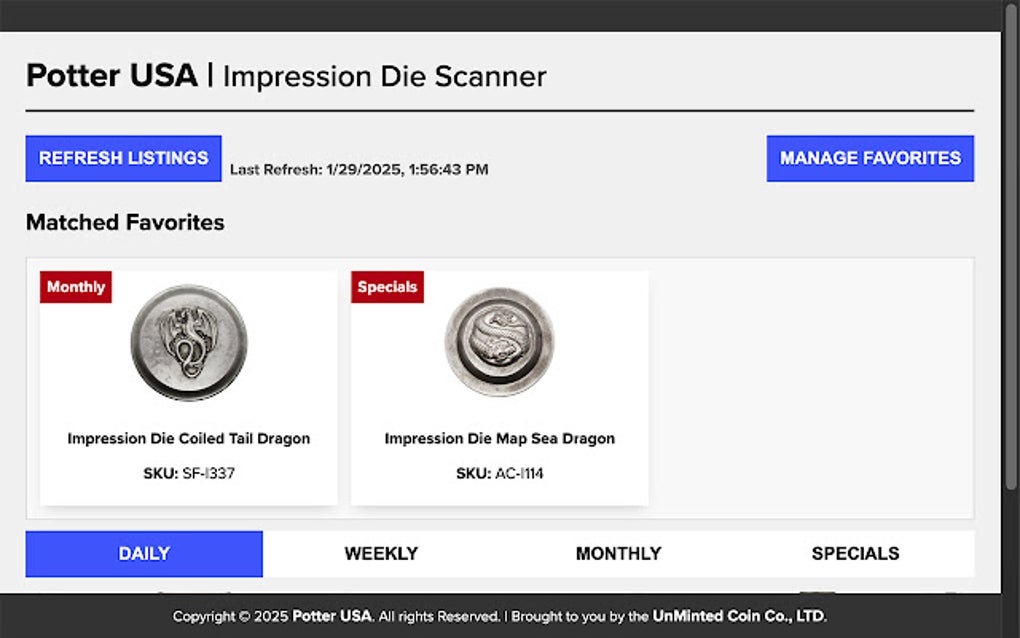
Task: Open the Impression Die Map Sea Dragon listing
Action: click(x=500, y=438)
